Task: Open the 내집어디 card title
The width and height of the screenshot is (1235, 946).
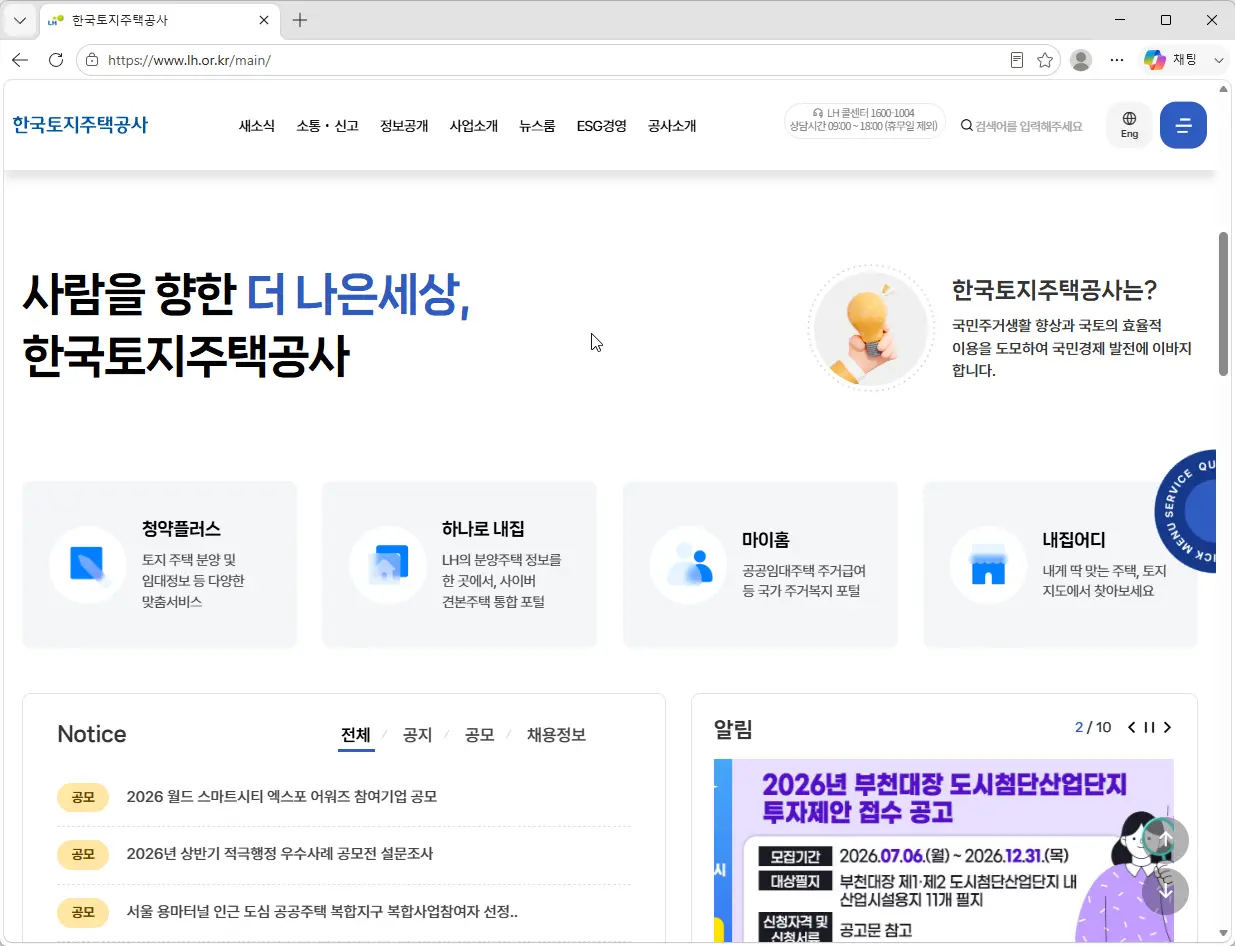Action: [x=1074, y=540]
